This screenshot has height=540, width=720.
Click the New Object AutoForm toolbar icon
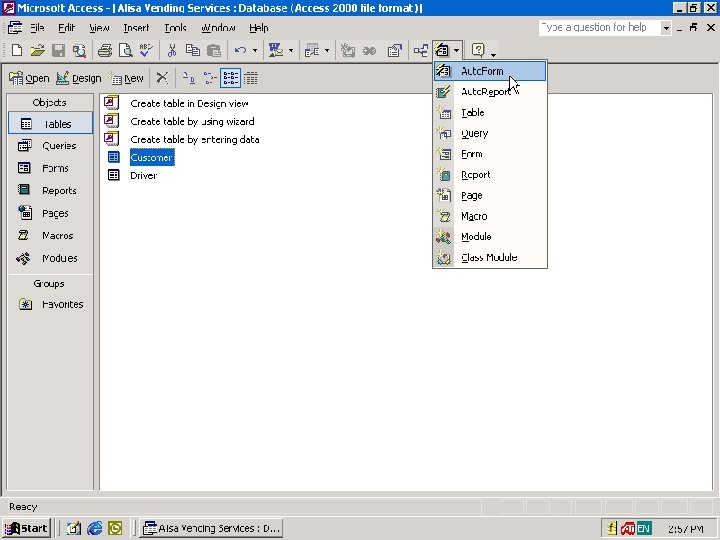442,50
